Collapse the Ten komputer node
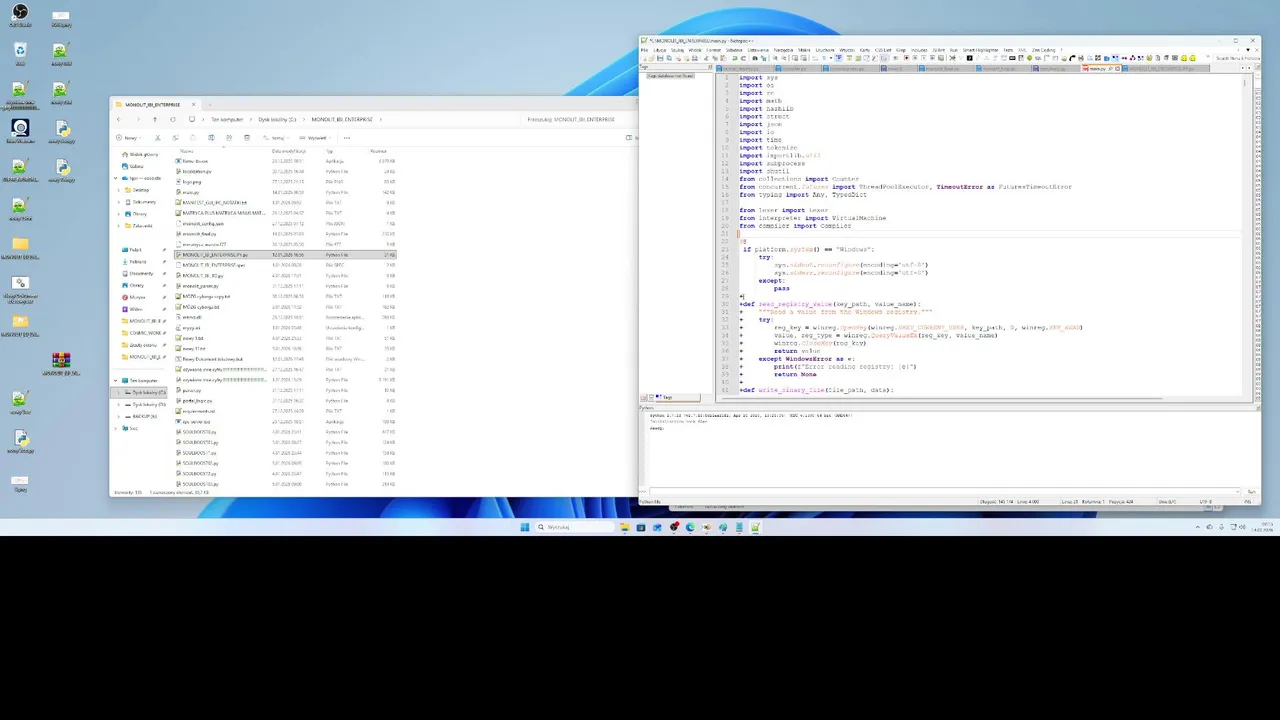The width and height of the screenshot is (1280, 720). click(x=115, y=381)
